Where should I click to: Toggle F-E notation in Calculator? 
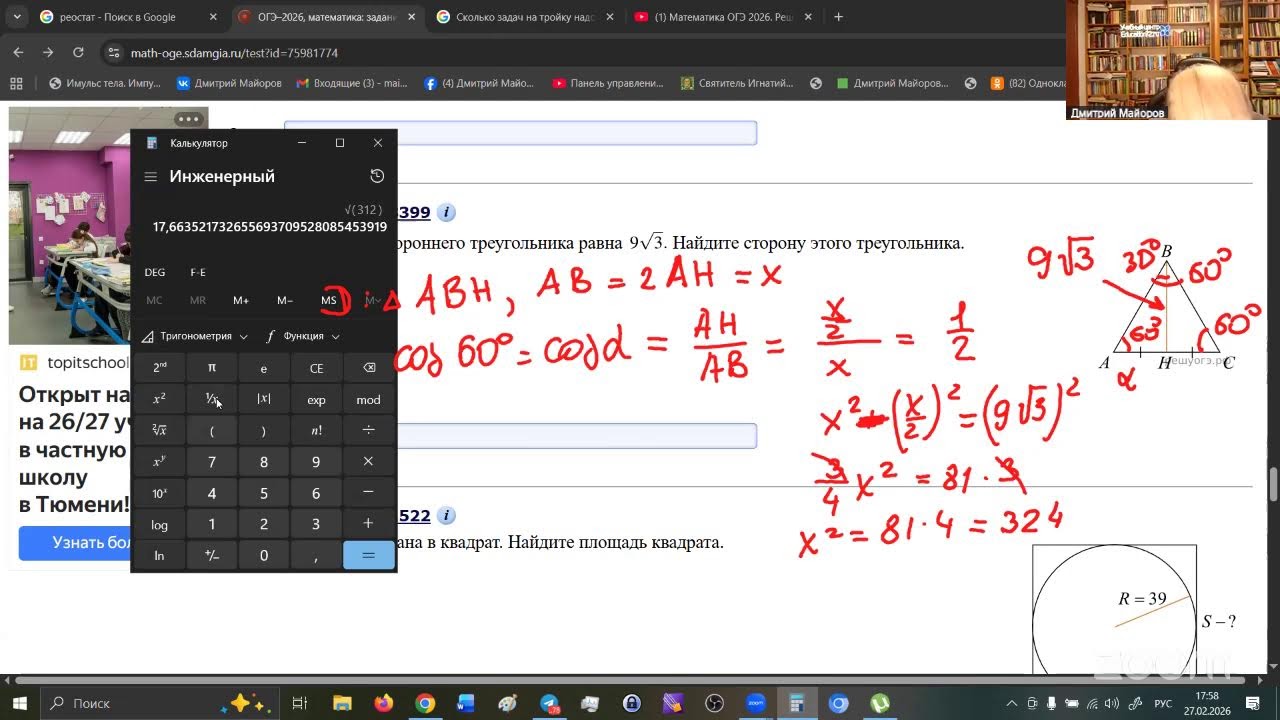click(198, 272)
